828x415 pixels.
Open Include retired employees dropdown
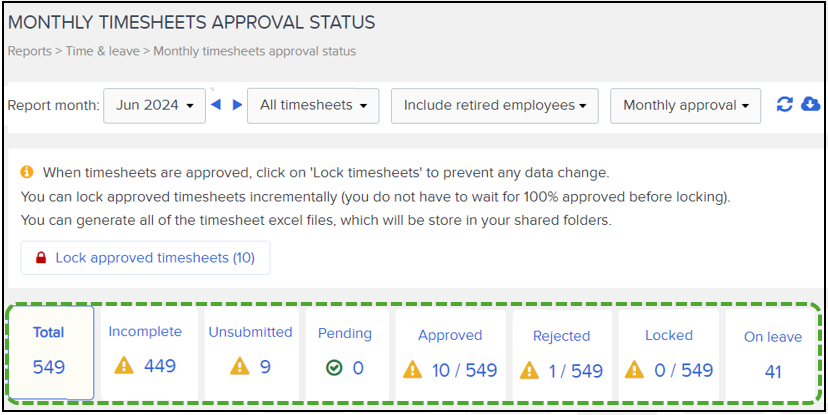494,105
